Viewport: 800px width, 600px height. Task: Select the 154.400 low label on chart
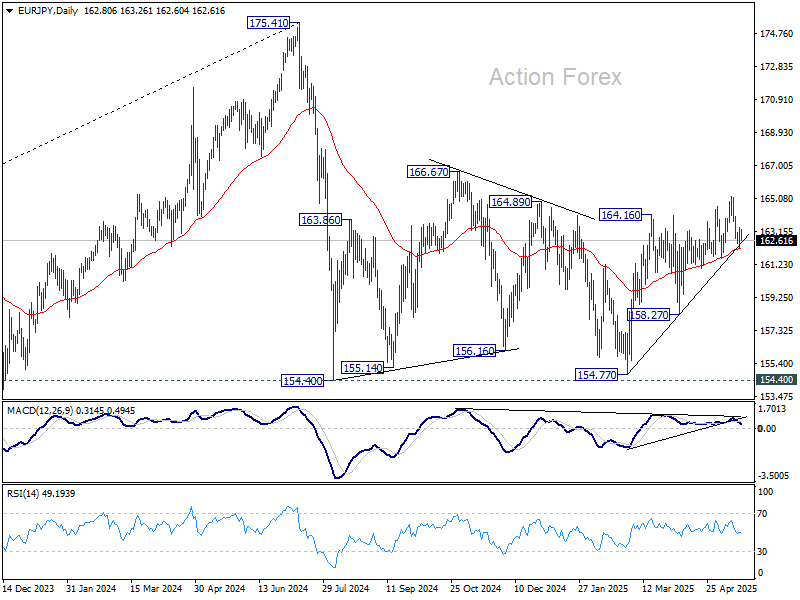click(303, 381)
